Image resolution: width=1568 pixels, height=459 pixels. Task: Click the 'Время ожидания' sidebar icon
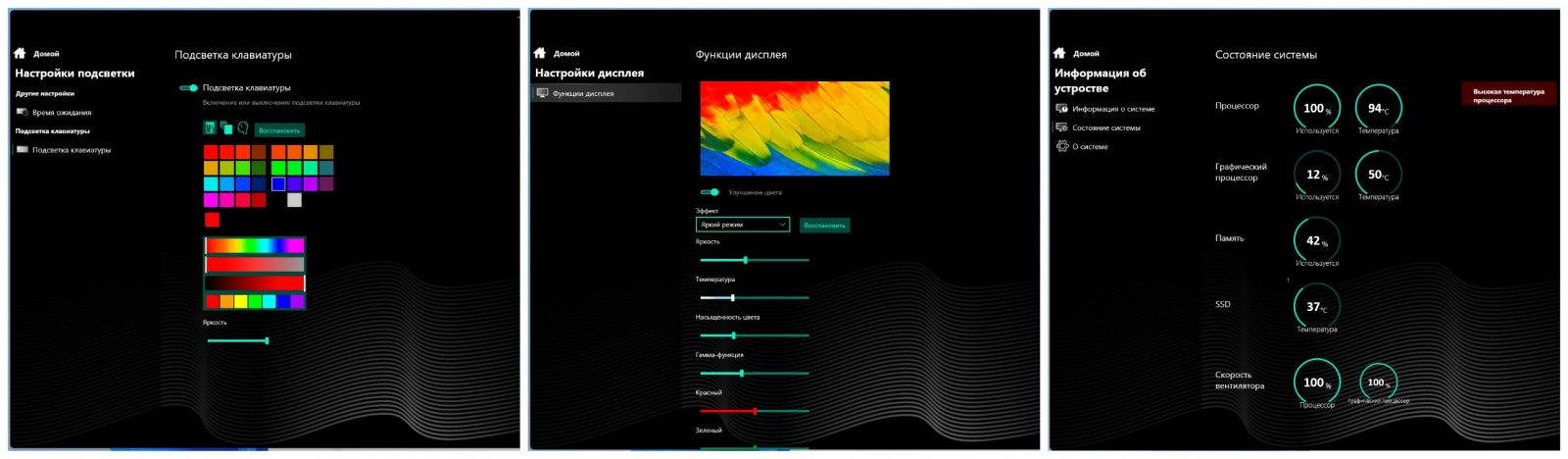coord(22,112)
